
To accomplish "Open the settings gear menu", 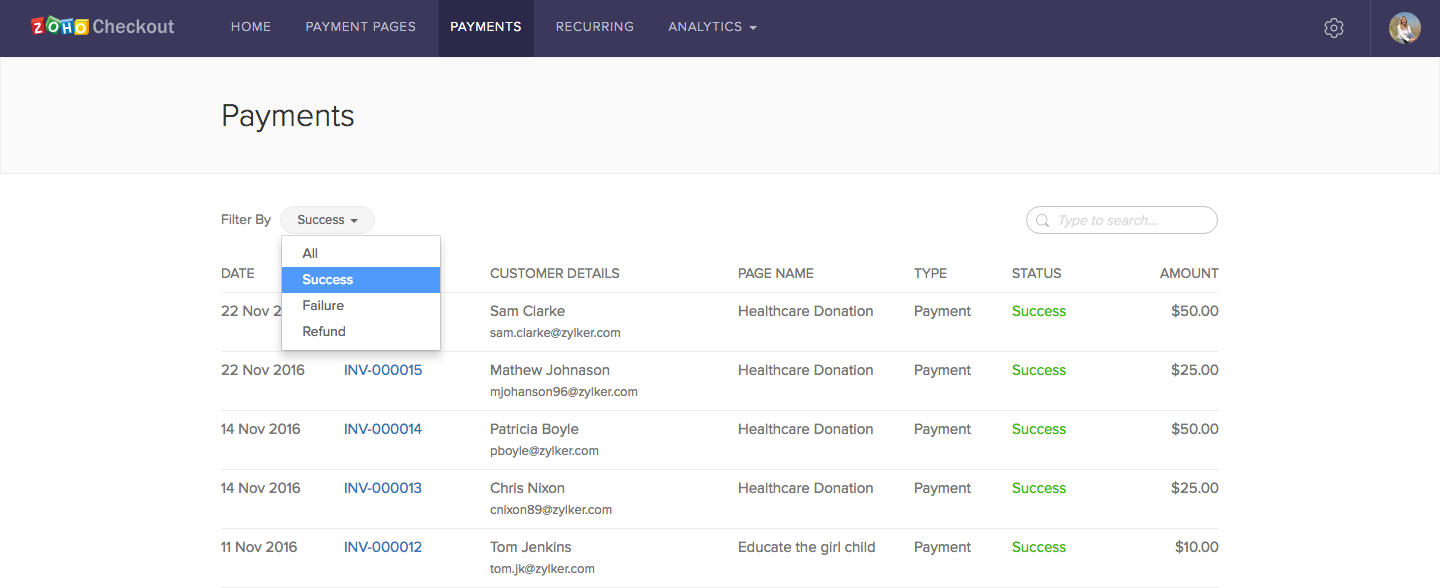I will (1333, 27).
